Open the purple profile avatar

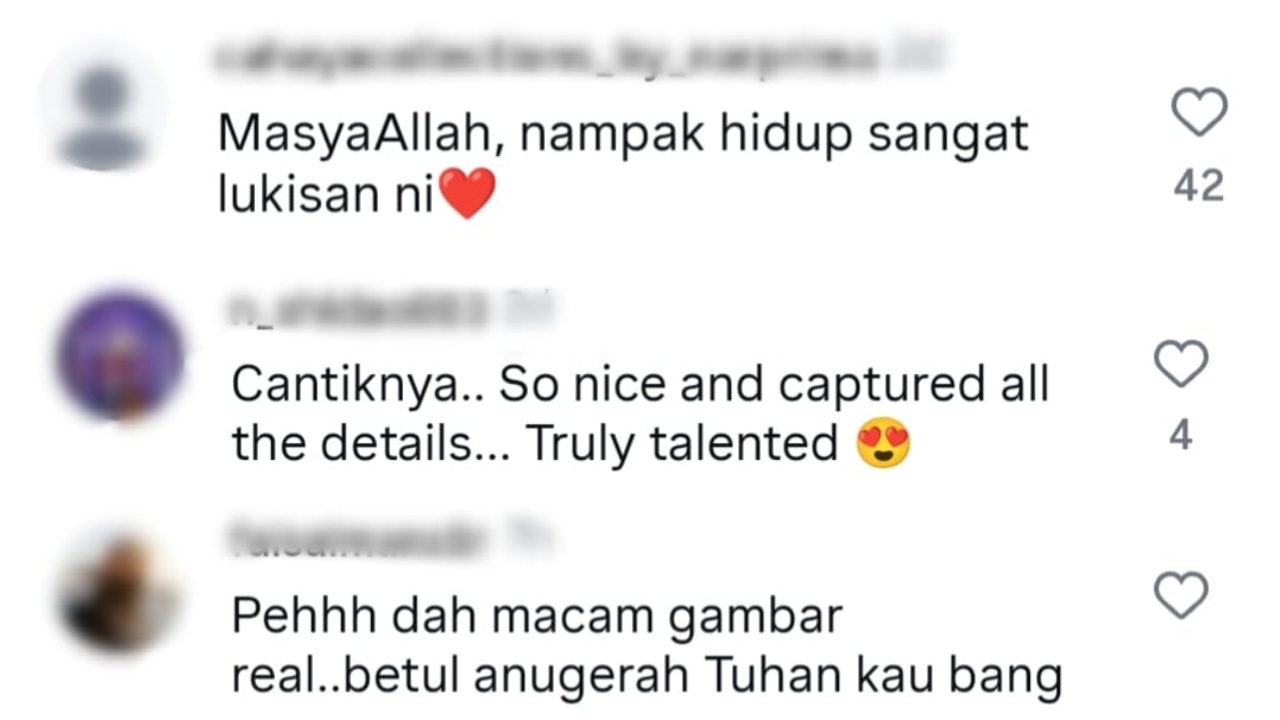tap(120, 355)
